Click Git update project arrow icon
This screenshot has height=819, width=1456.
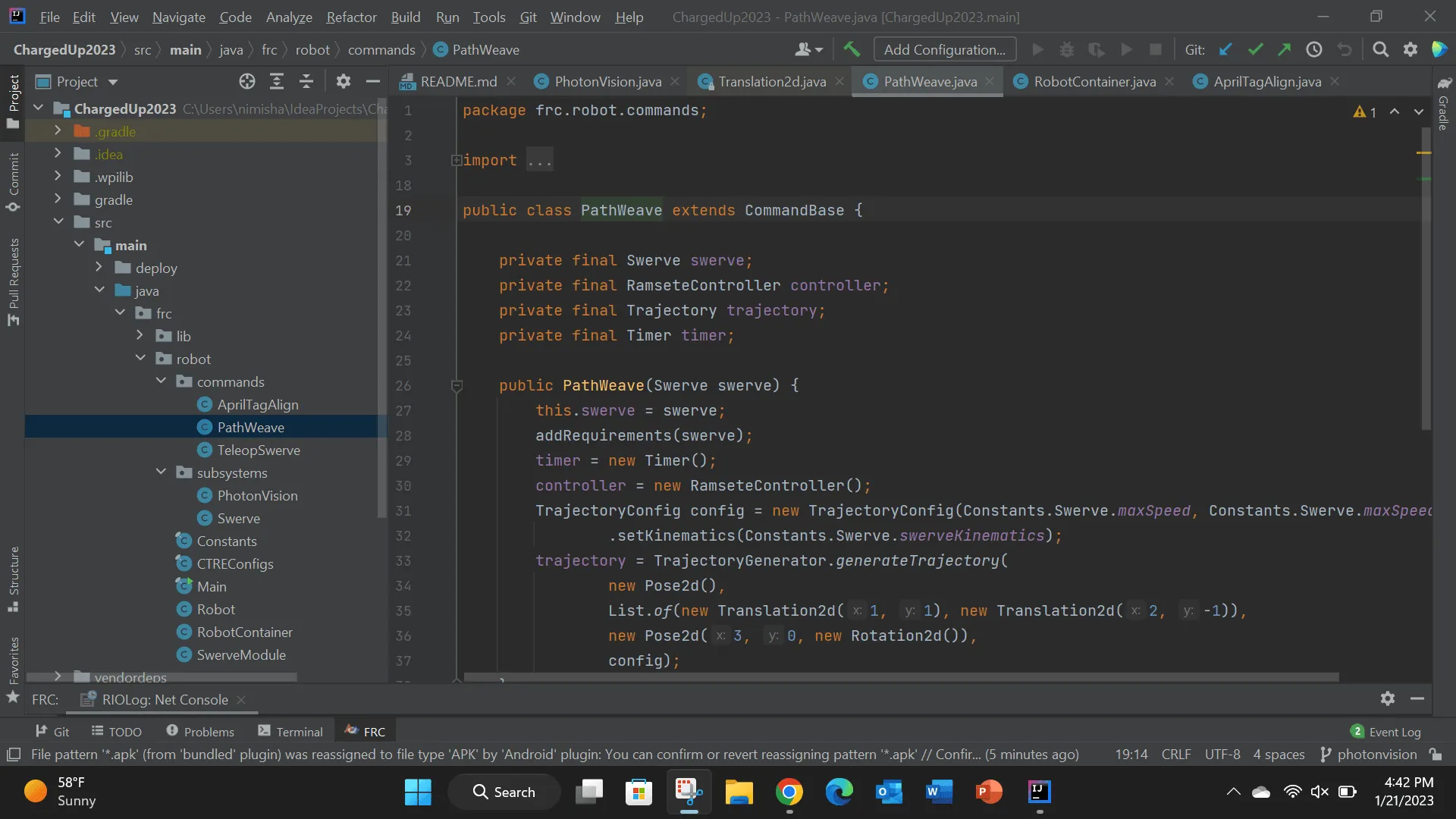pyautogui.click(x=1225, y=50)
